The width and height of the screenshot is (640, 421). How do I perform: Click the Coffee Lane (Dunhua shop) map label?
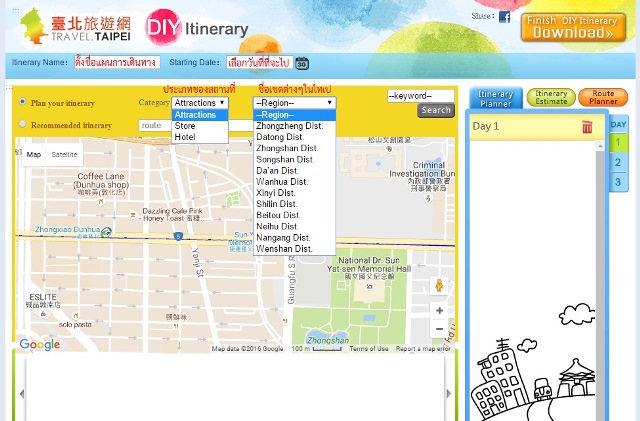pos(101,184)
